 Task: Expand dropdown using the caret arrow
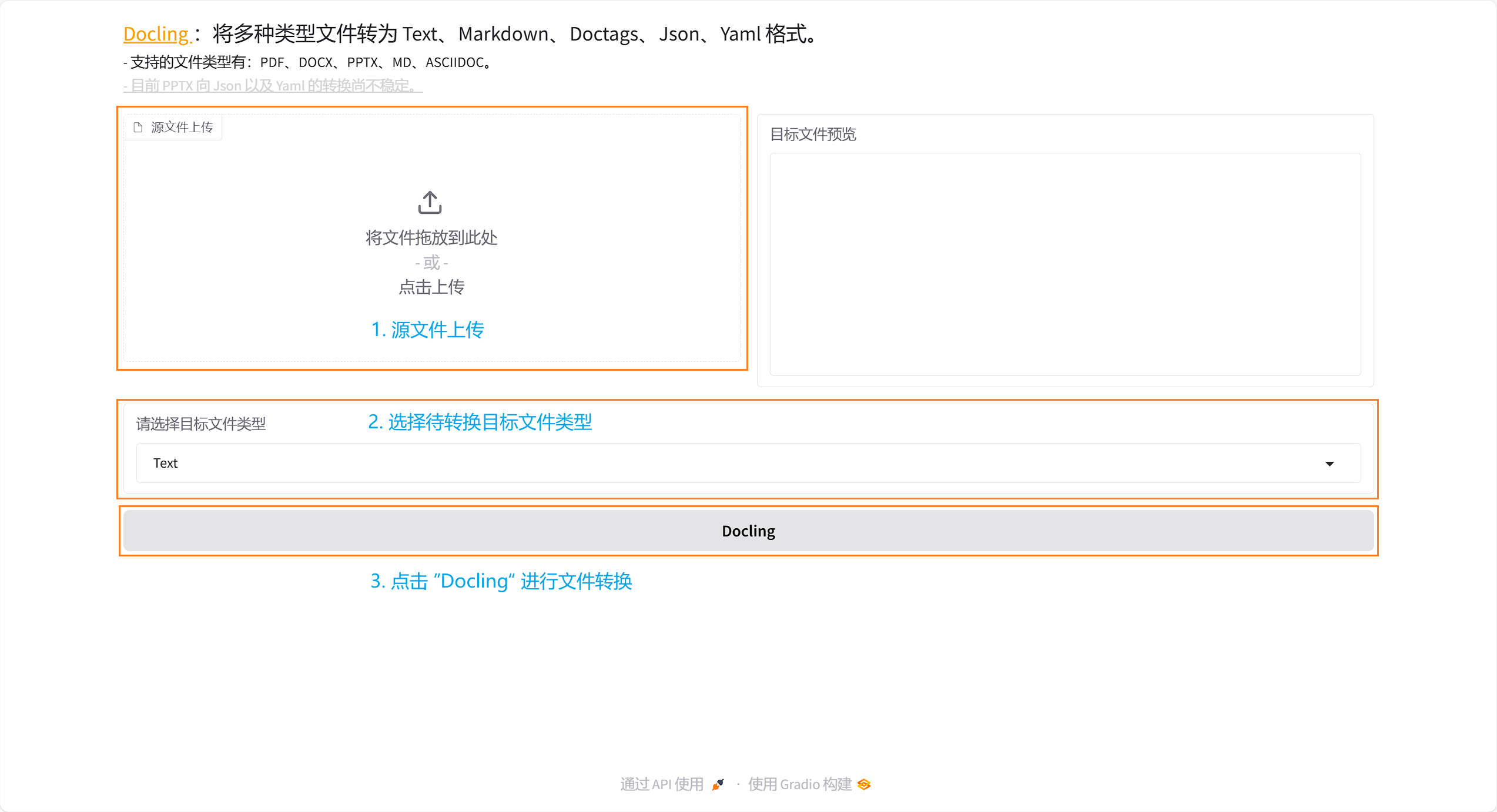[x=1329, y=464]
